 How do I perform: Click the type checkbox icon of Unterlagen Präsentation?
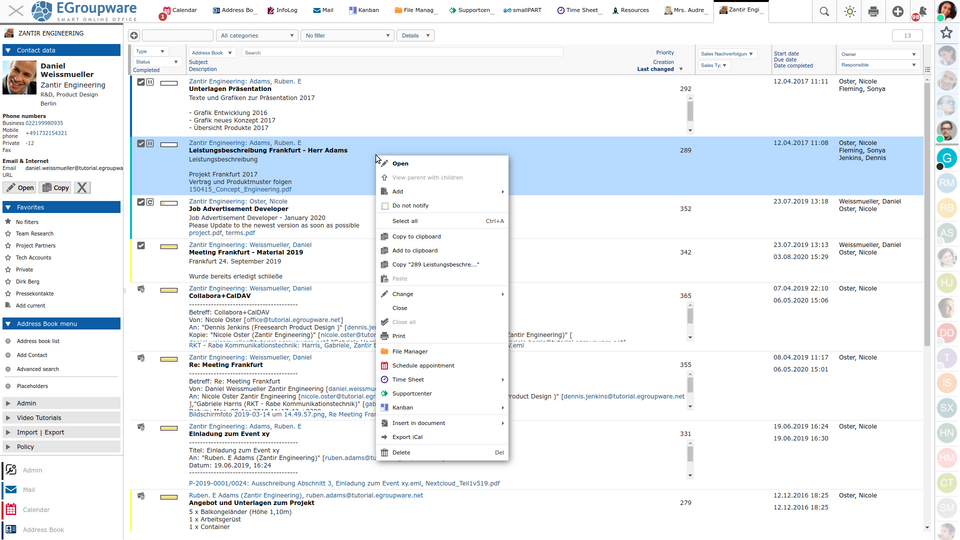pyautogui.click(x=141, y=82)
